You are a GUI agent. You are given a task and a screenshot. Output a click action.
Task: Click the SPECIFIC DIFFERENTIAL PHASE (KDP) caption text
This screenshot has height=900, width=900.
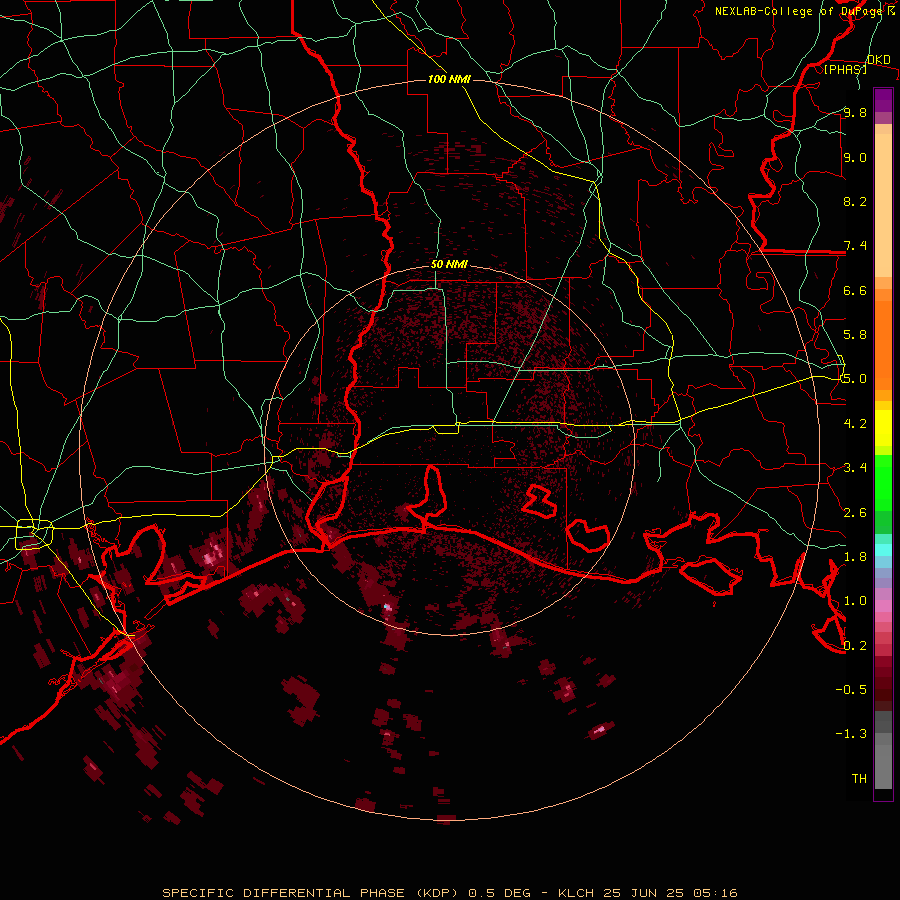pyautogui.click(x=310, y=893)
